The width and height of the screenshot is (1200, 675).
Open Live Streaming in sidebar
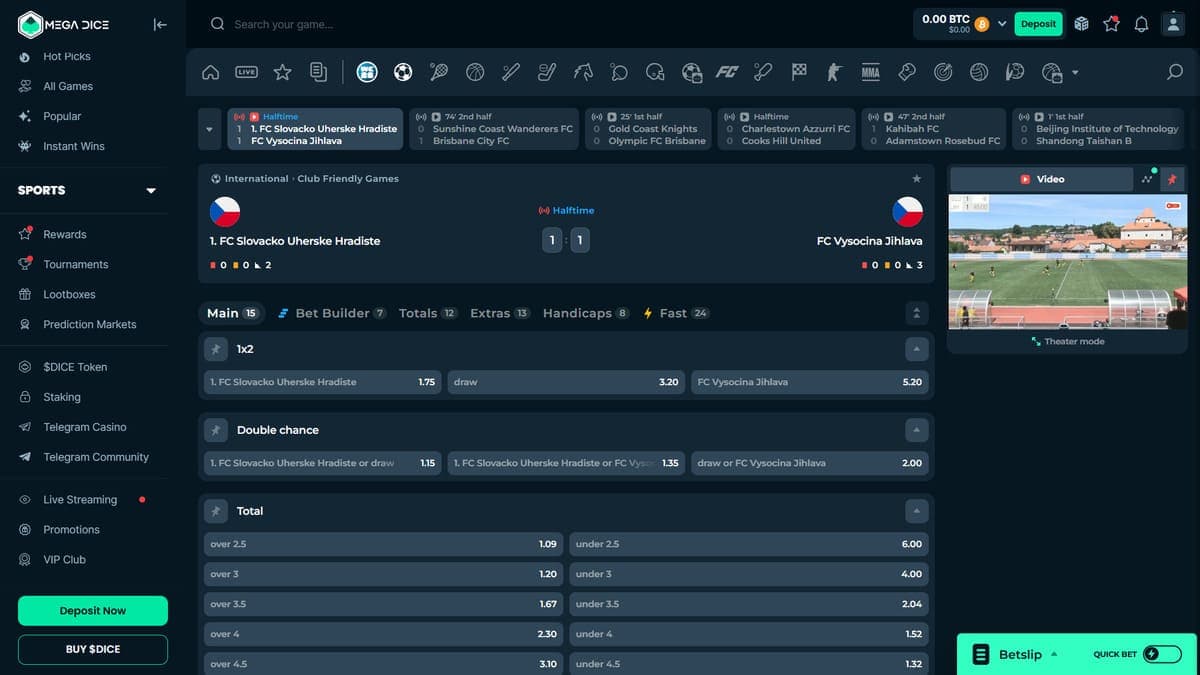click(x=80, y=500)
